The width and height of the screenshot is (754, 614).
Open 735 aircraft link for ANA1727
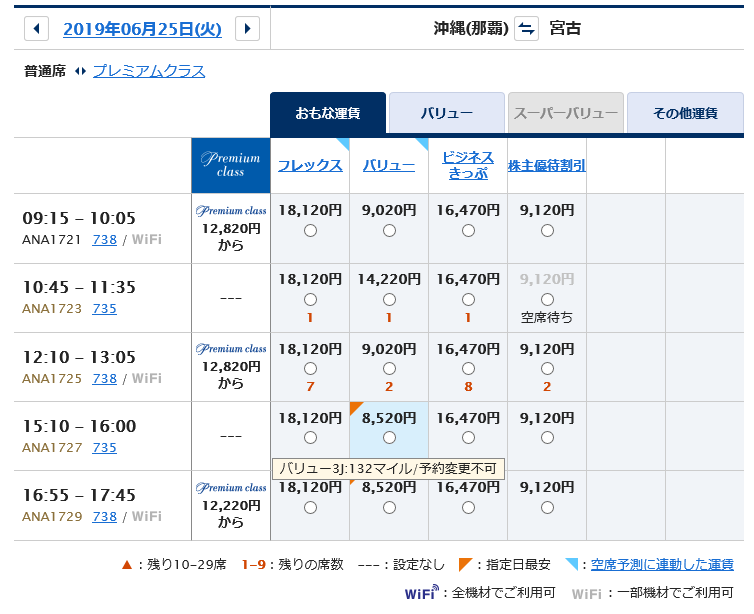(x=104, y=447)
